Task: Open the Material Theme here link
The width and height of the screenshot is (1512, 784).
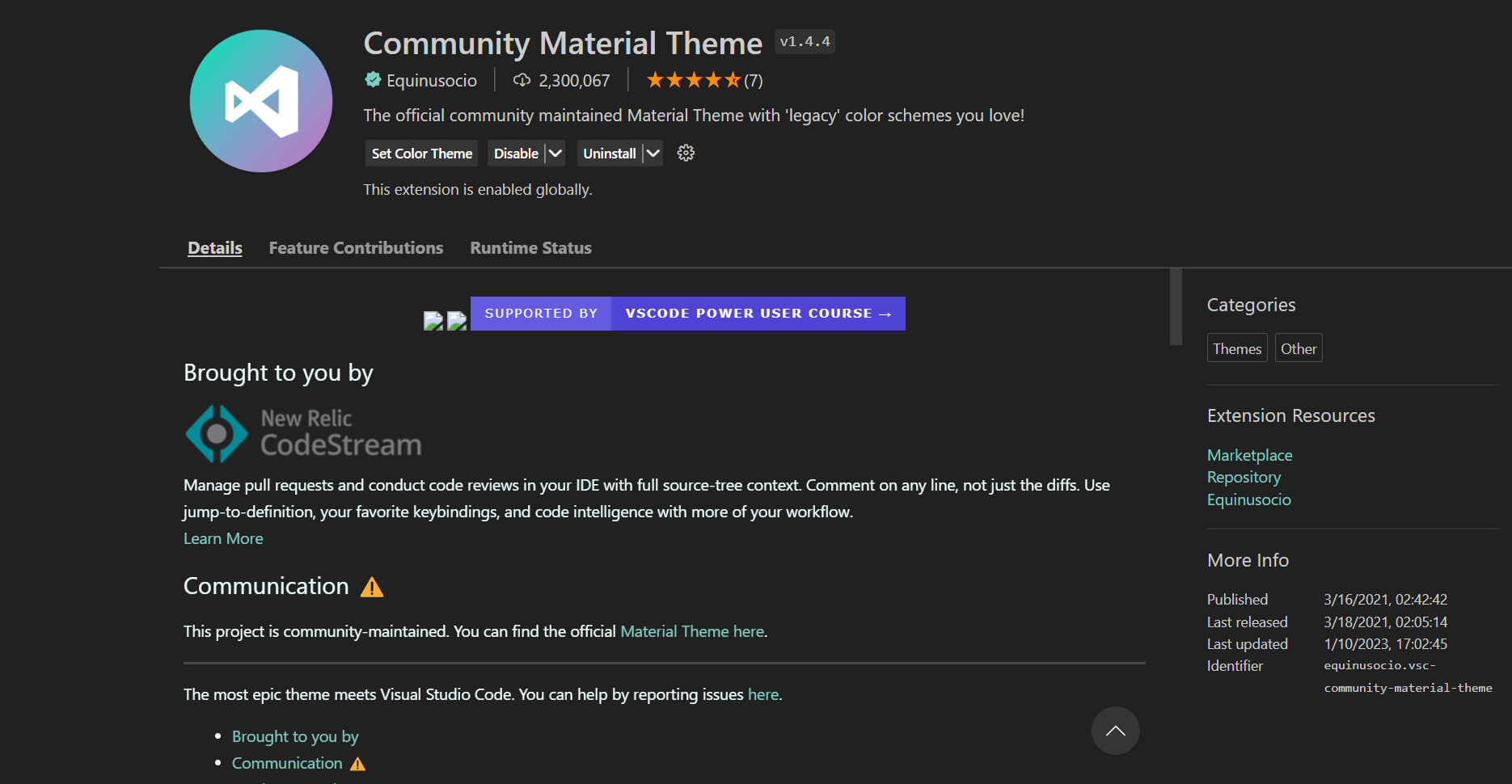Action: (x=692, y=631)
